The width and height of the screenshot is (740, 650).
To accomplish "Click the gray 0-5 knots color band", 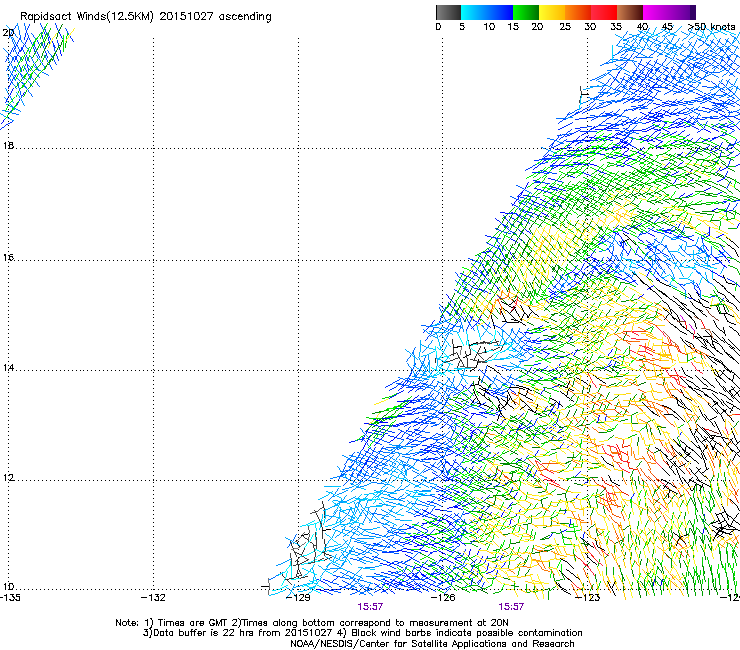I will click(448, 12).
